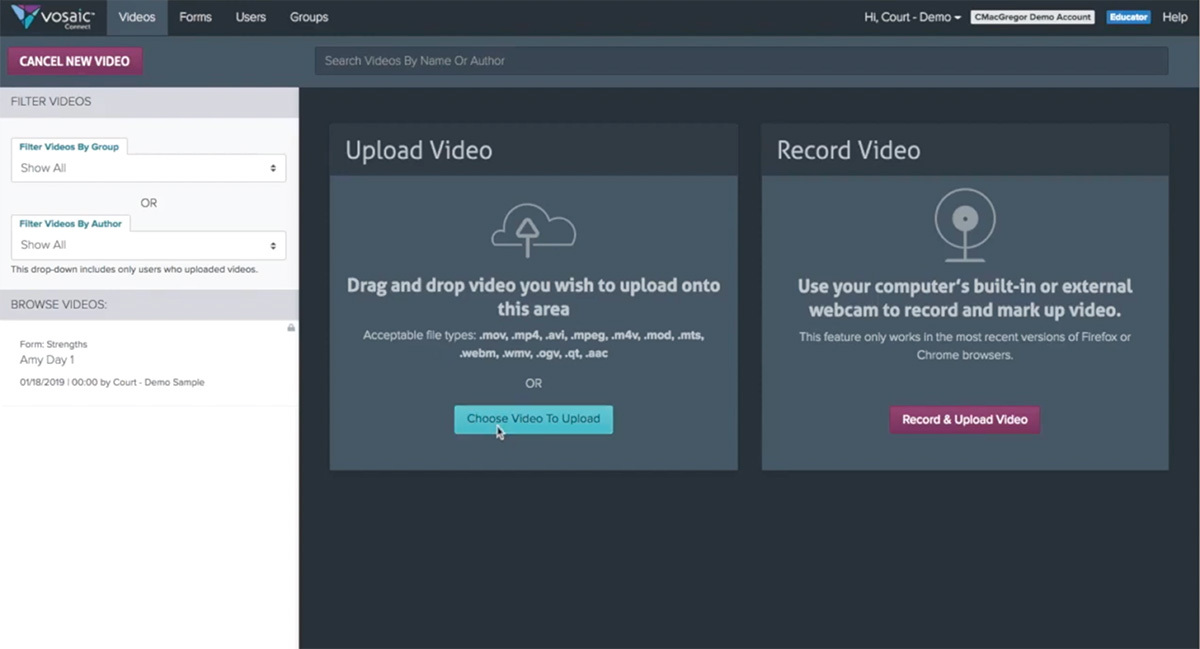The image size is (1200, 649).
Task: Open the Users section
Action: point(250,17)
